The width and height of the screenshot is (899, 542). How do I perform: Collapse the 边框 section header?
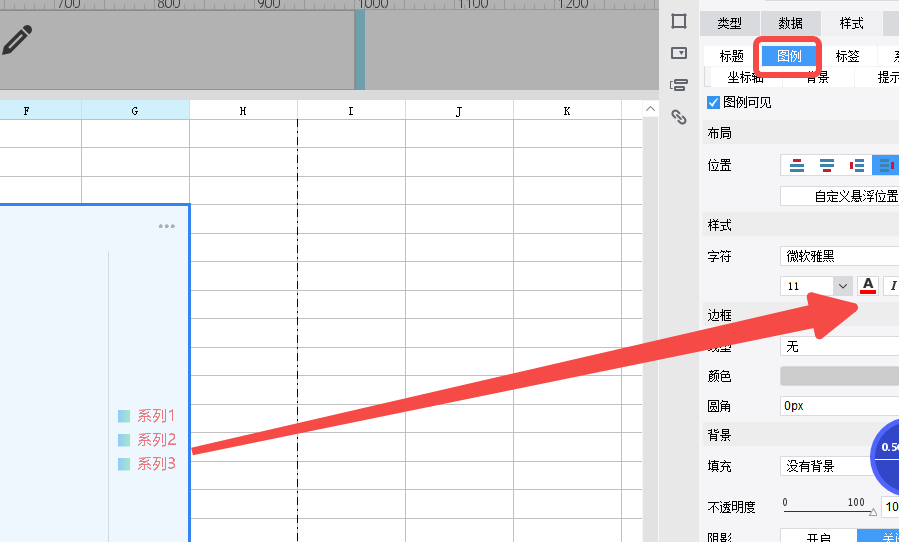point(801,315)
